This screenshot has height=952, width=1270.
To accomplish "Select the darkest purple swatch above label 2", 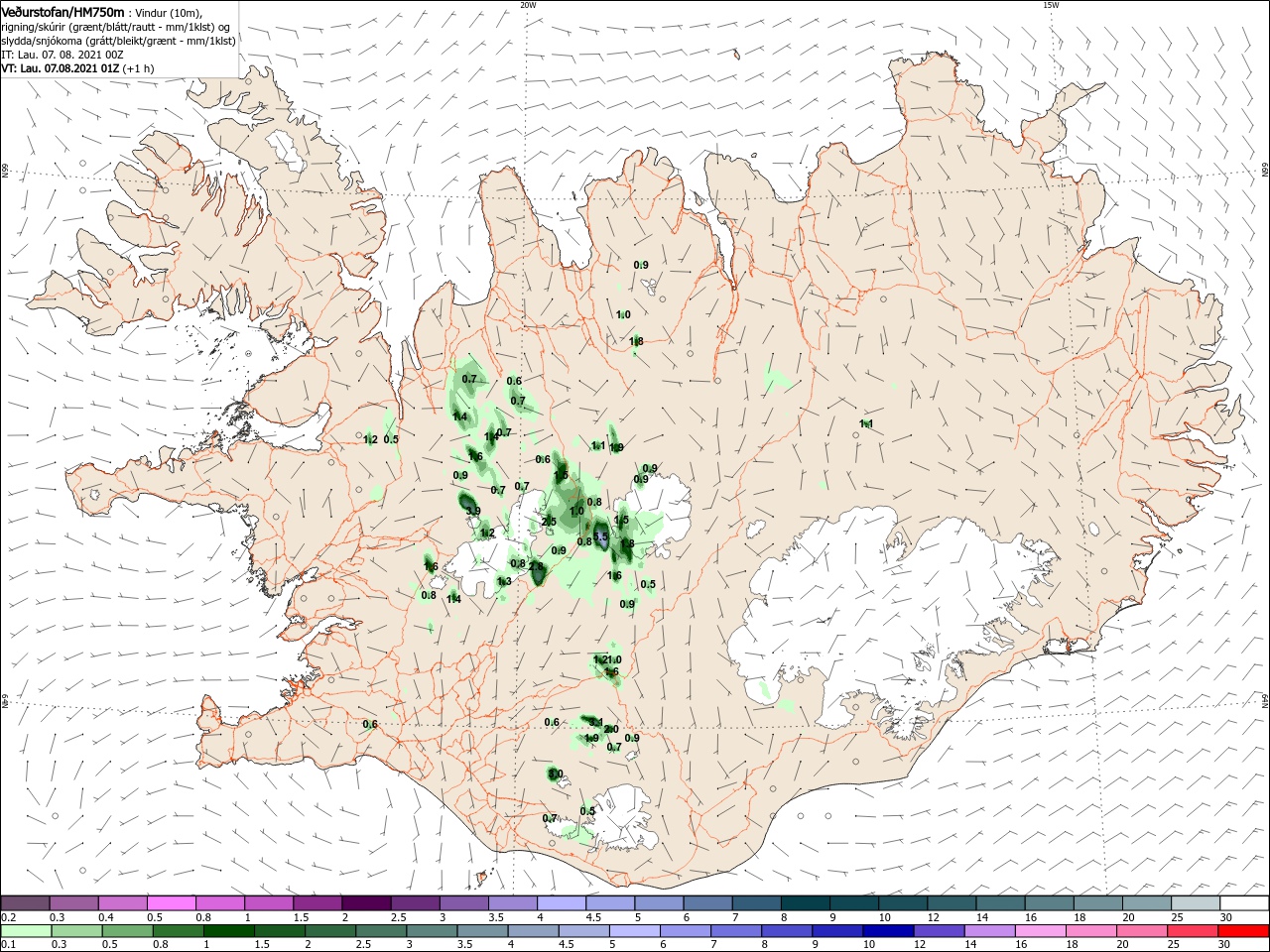I will [x=366, y=902].
